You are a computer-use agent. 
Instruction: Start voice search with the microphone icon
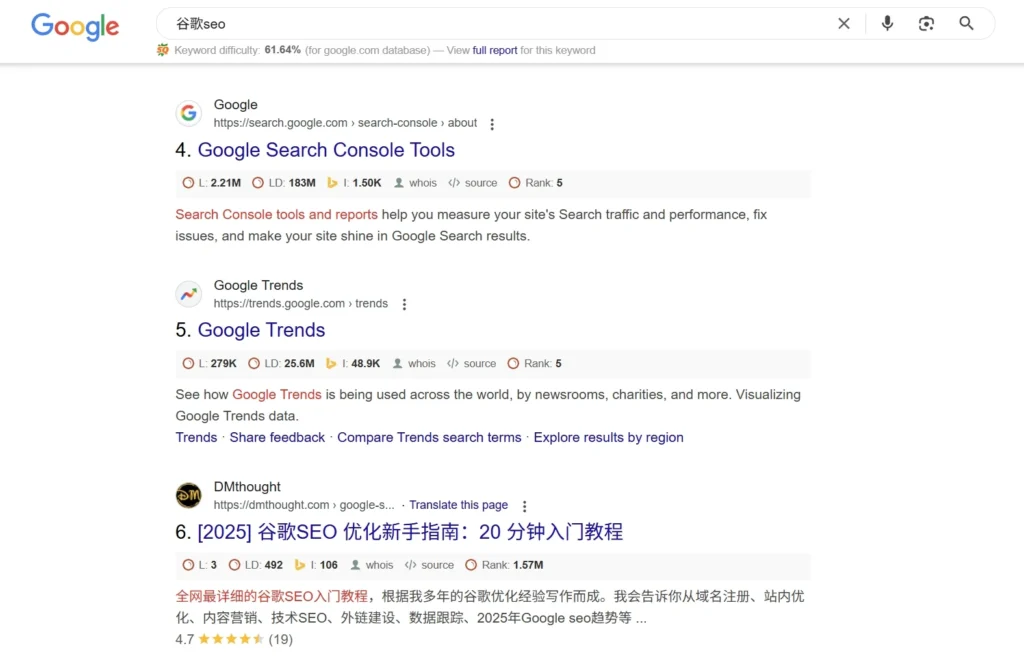pyautogui.click(x=887, y=23)
